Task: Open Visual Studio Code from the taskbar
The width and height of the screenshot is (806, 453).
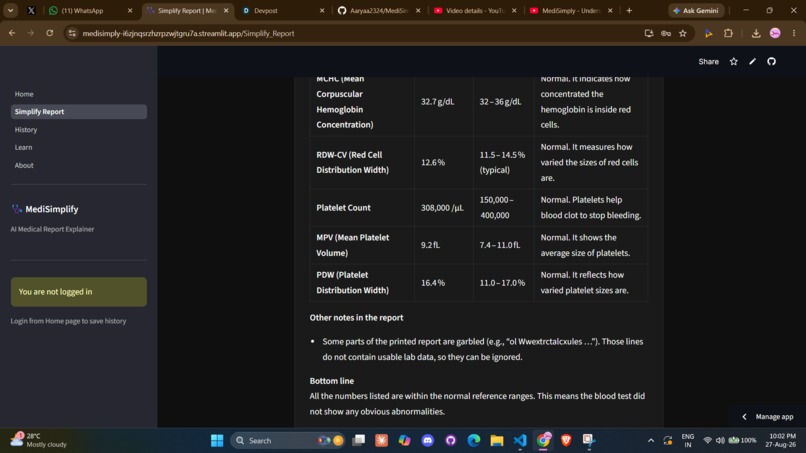Action: [x=520, y=440]
